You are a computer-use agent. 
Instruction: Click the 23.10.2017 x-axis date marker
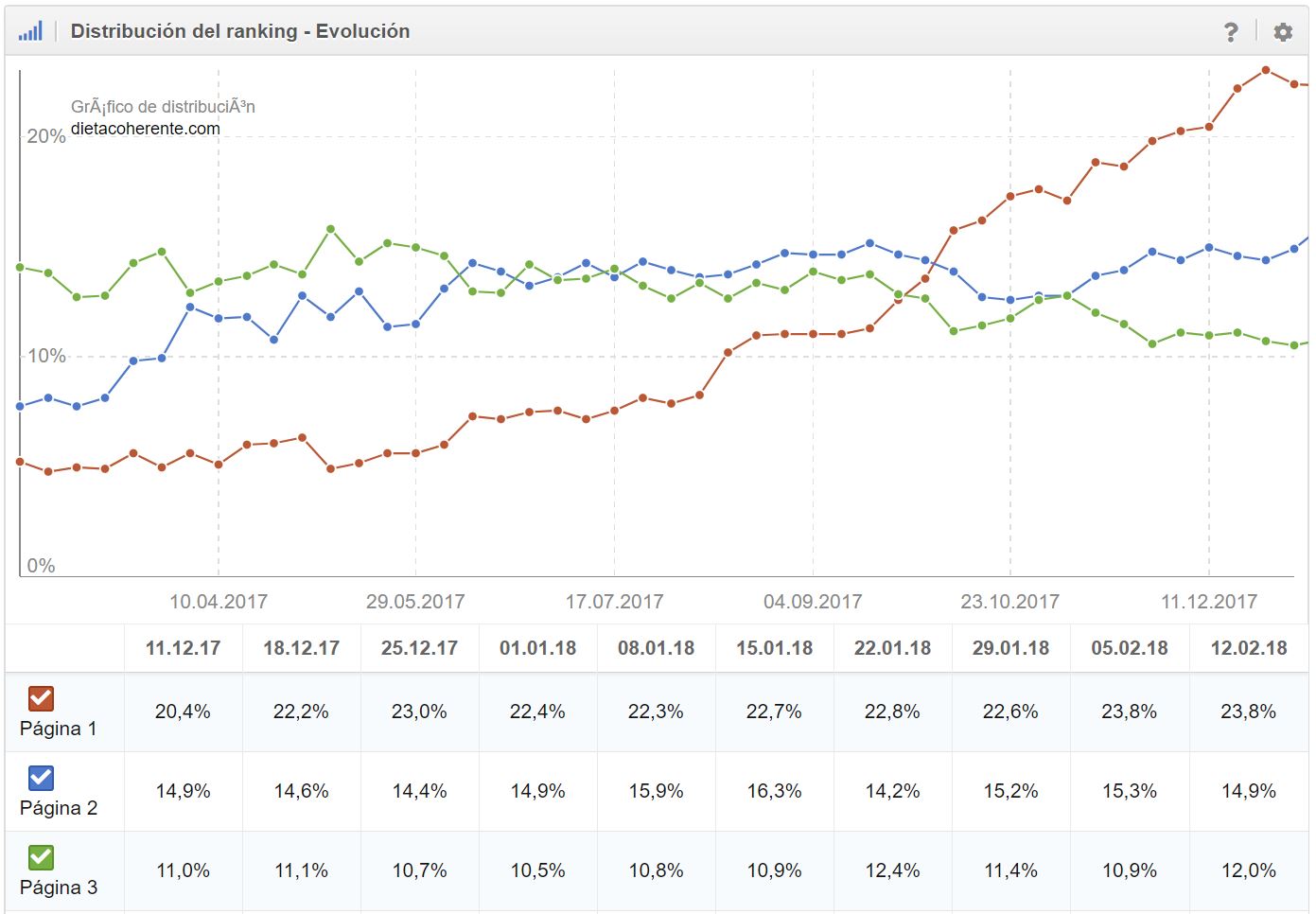[1009, 602]
